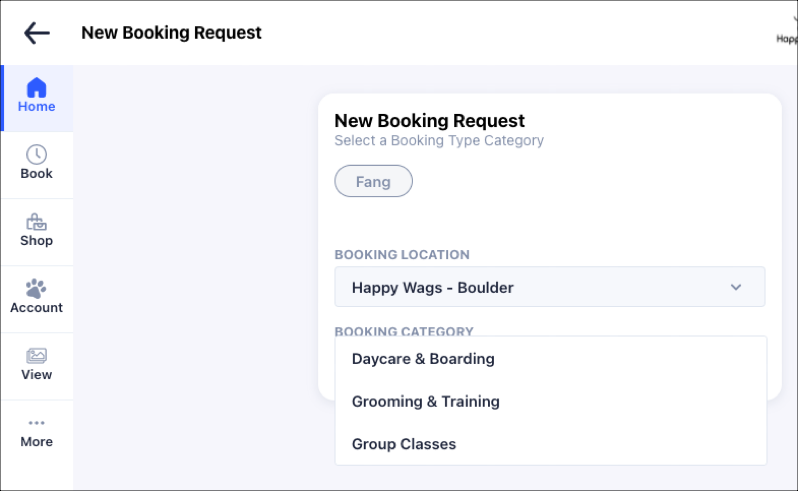Open Home via the house icon
This screenshot has width=798, height=491.
click(36, 87)
